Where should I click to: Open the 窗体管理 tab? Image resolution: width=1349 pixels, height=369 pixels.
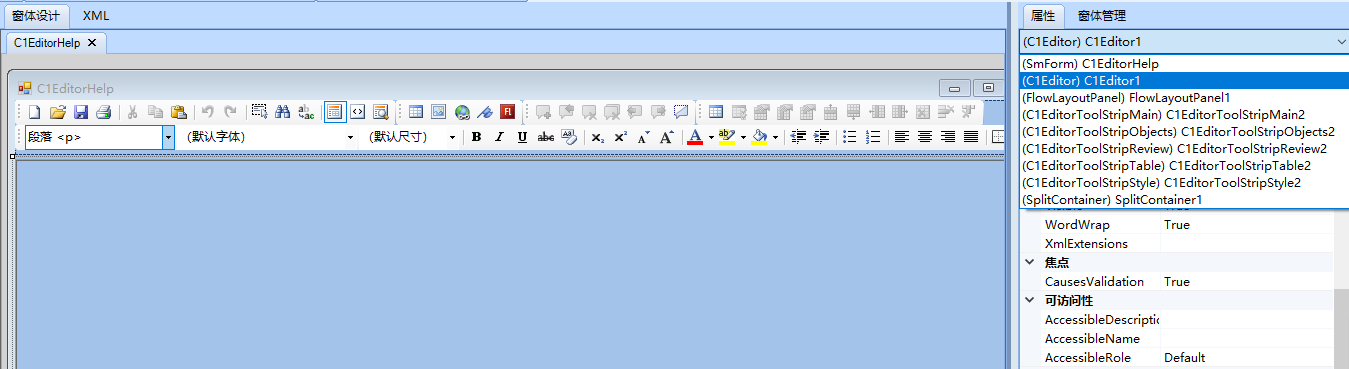click(1101, 15)
